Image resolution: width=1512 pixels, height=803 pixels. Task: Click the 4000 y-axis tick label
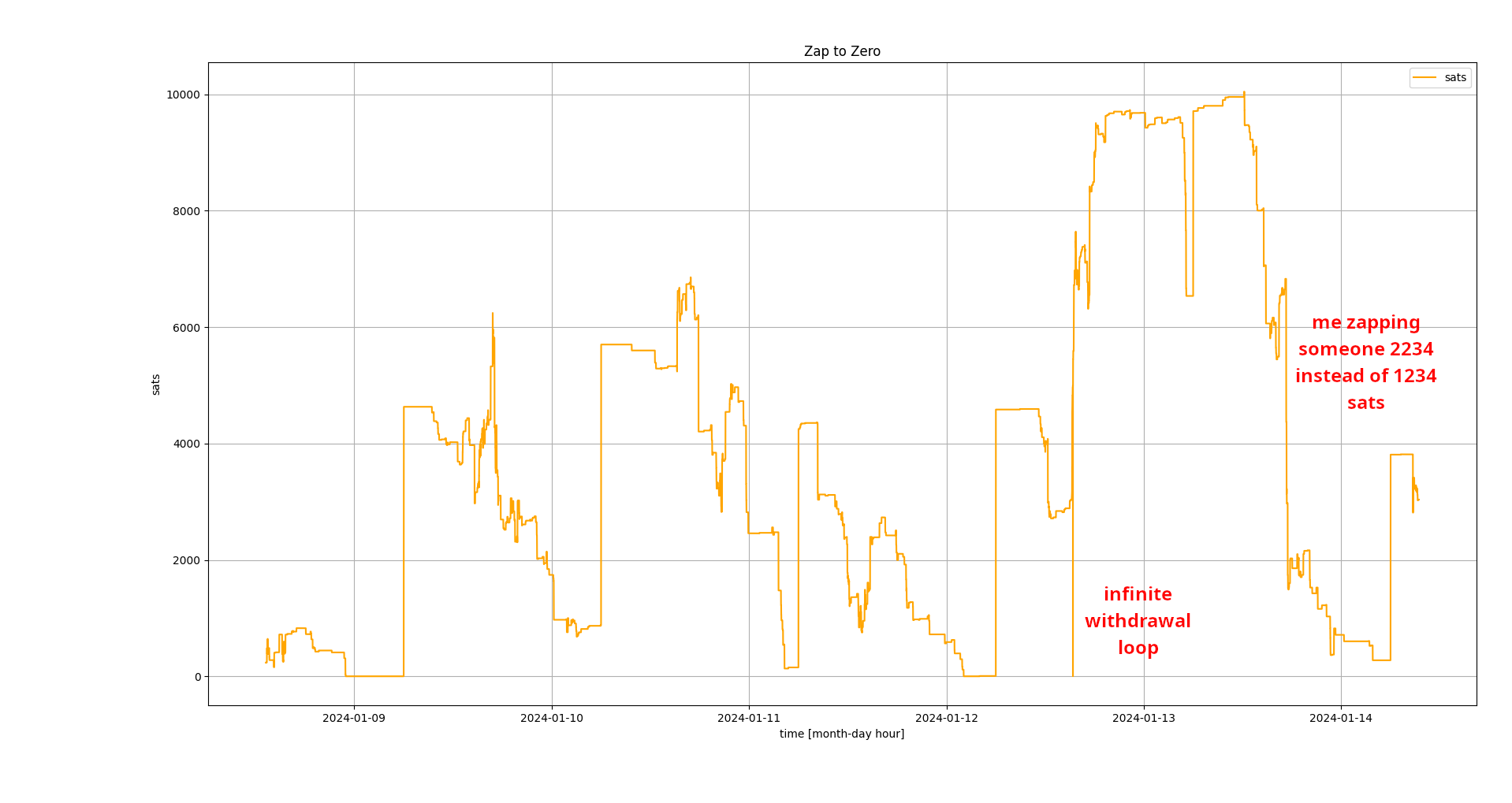click(x=185, y=444)
